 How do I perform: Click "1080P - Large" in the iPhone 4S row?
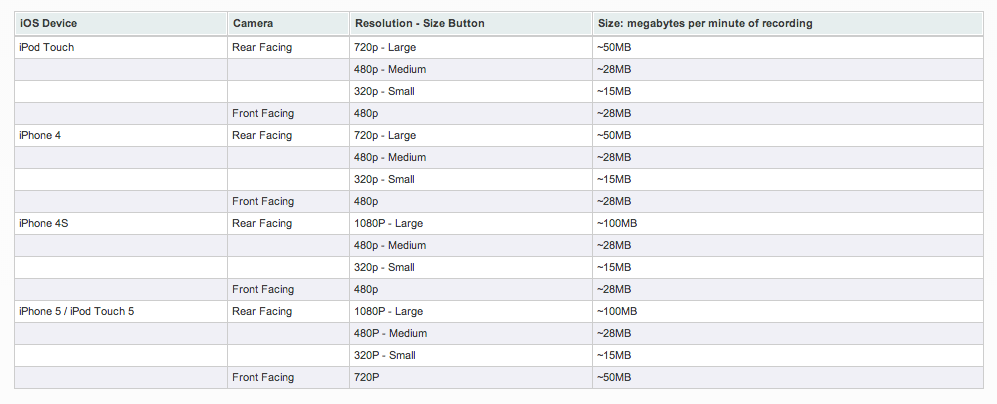389,223
